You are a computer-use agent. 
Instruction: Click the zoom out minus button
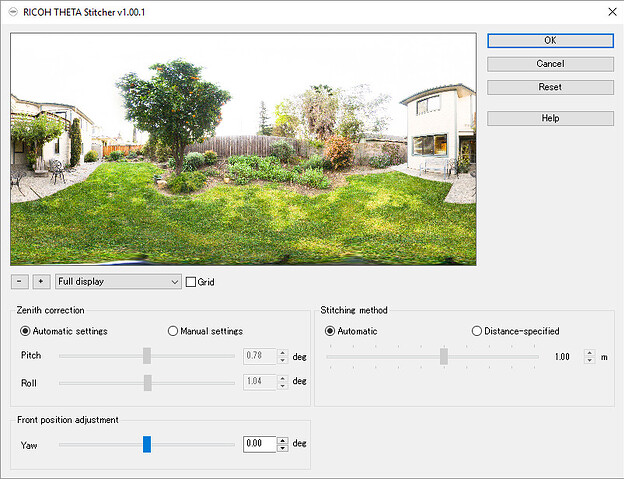coord(20,282)
